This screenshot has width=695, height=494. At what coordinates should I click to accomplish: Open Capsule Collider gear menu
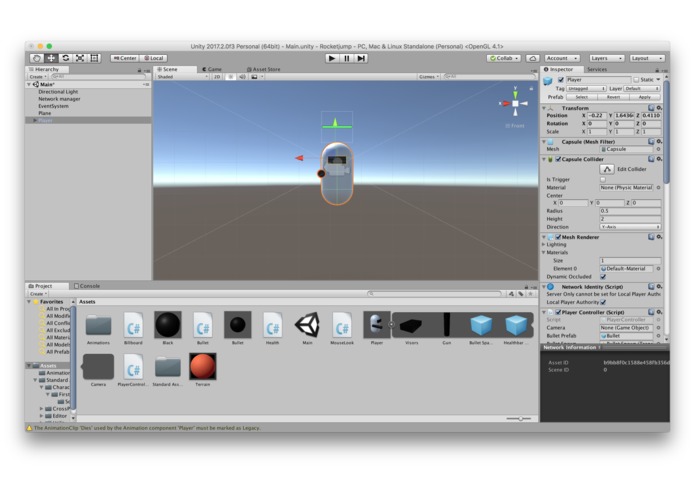coord(659,159)
